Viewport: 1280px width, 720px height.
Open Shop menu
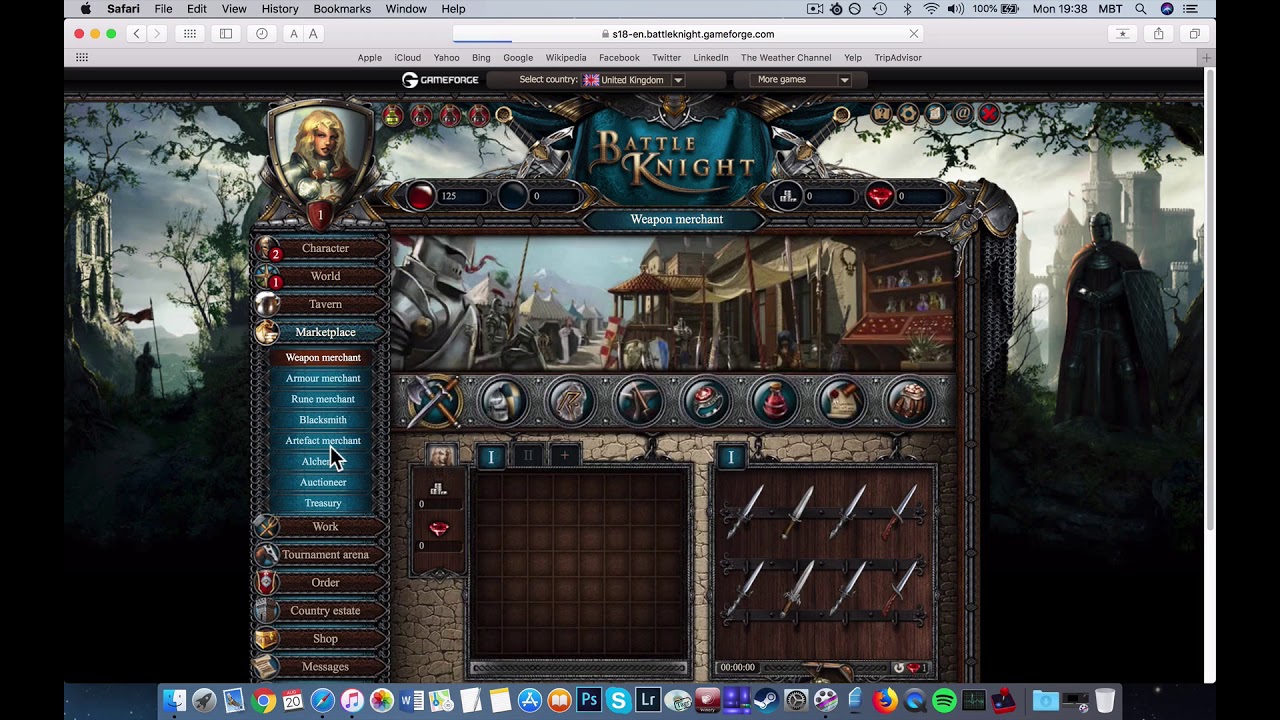pos(325,638)
